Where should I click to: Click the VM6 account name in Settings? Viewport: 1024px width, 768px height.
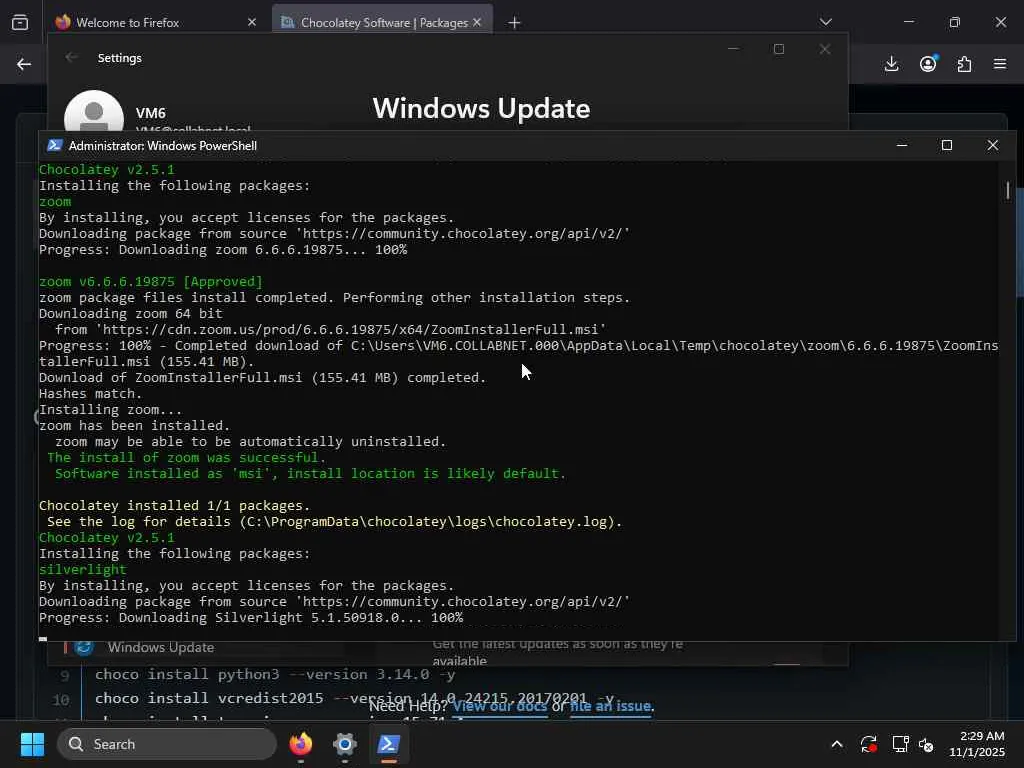(x=151, y=113)
